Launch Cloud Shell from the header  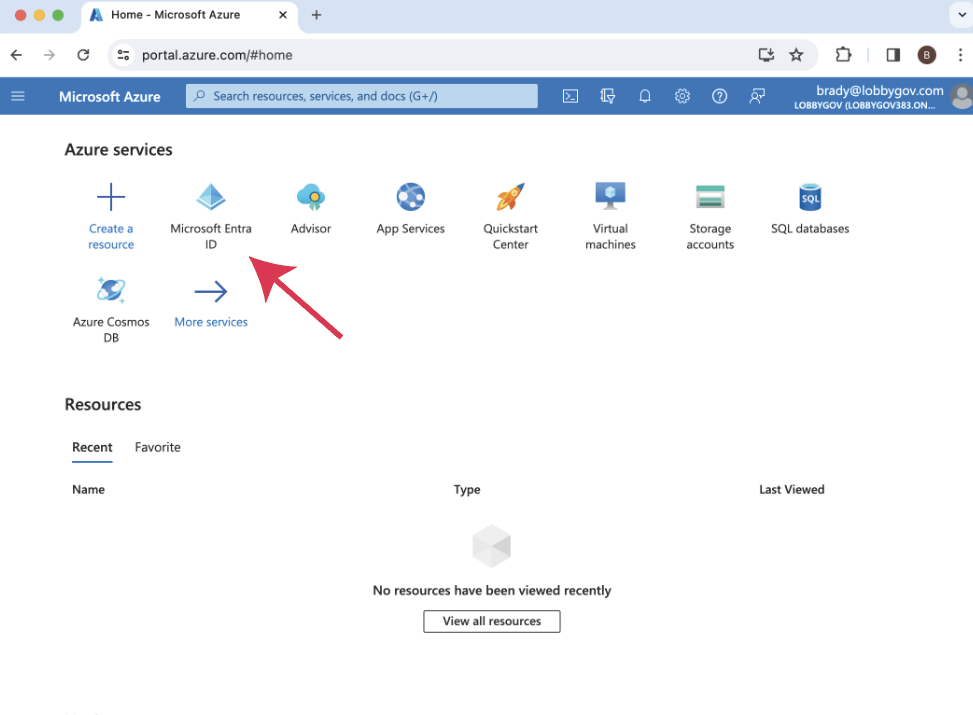[x=570, y=96]
